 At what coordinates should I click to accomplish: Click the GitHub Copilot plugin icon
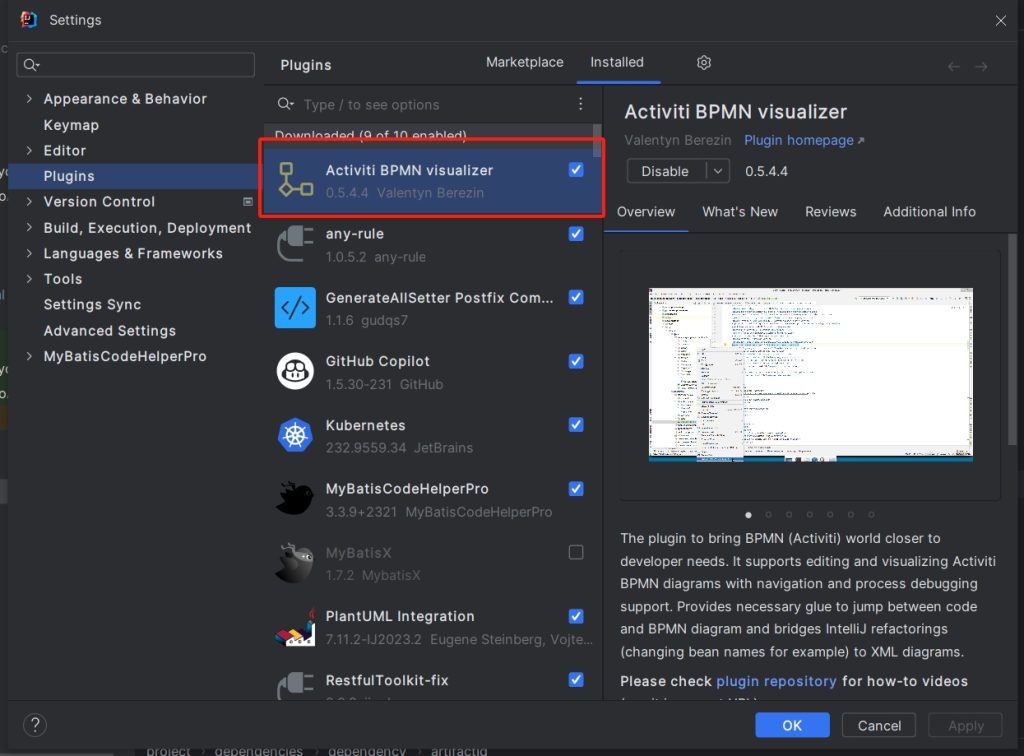[295, 371]
